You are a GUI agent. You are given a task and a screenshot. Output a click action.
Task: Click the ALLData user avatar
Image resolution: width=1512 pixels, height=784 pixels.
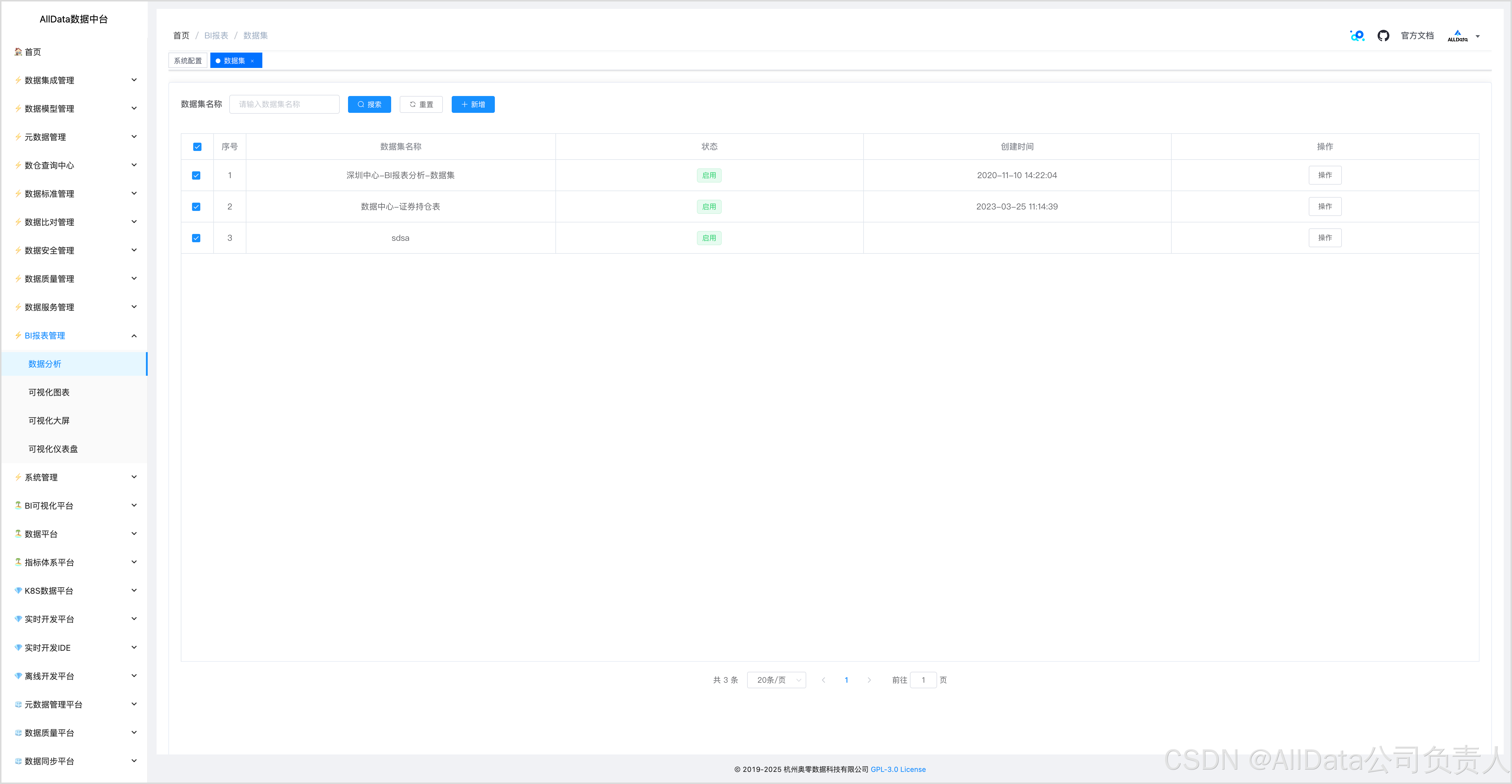click(x=1457, y=36)
